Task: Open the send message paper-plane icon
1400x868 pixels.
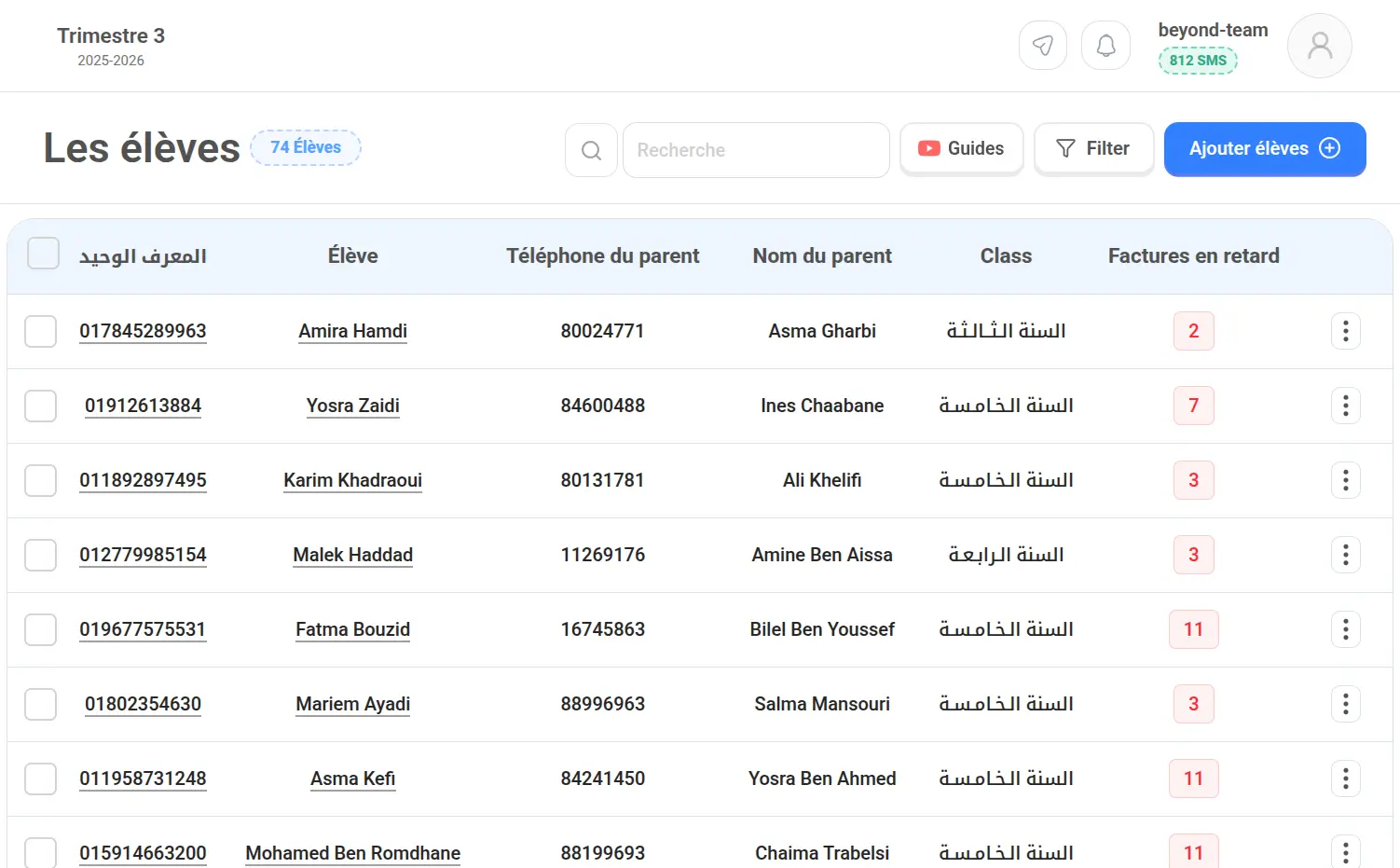Action: click(x=1043, y=45)
